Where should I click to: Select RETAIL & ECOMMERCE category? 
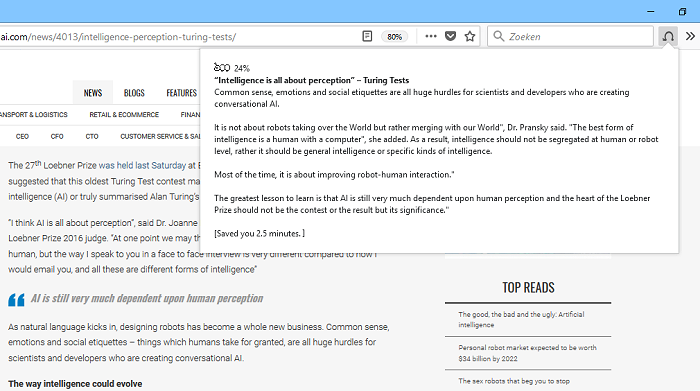click(x=124, y=115)
